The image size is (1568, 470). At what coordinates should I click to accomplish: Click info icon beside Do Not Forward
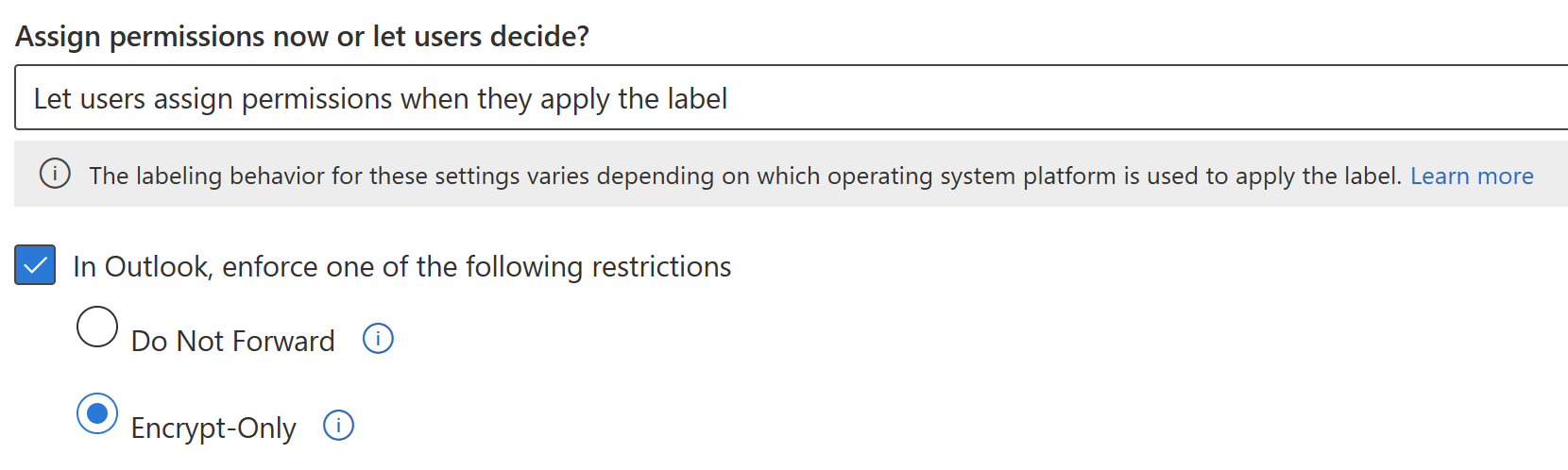click(378, 338)
